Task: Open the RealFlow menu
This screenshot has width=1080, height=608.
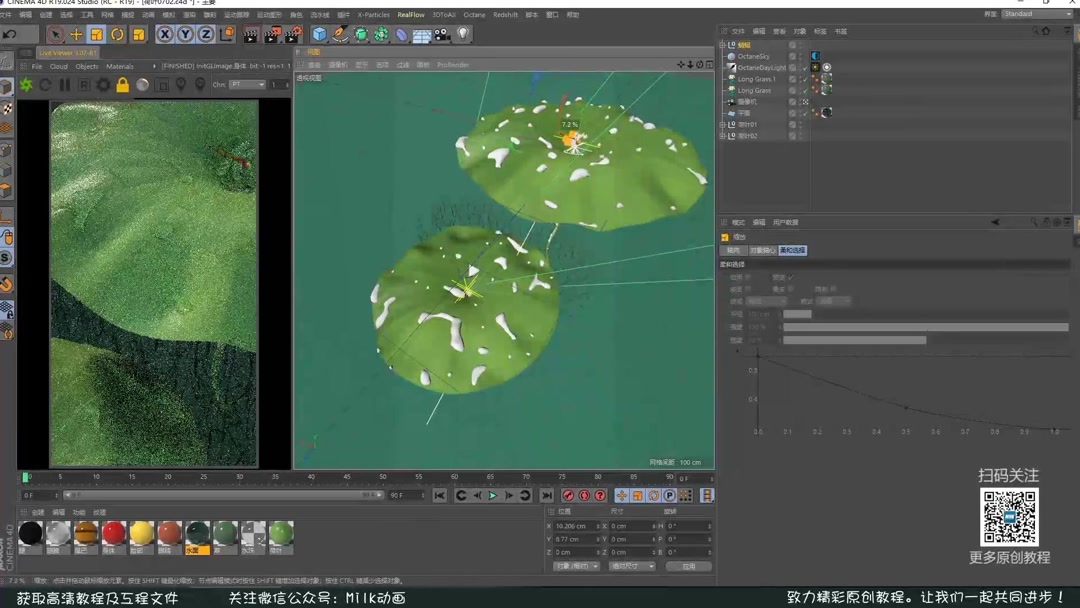Action: (411, 15)
